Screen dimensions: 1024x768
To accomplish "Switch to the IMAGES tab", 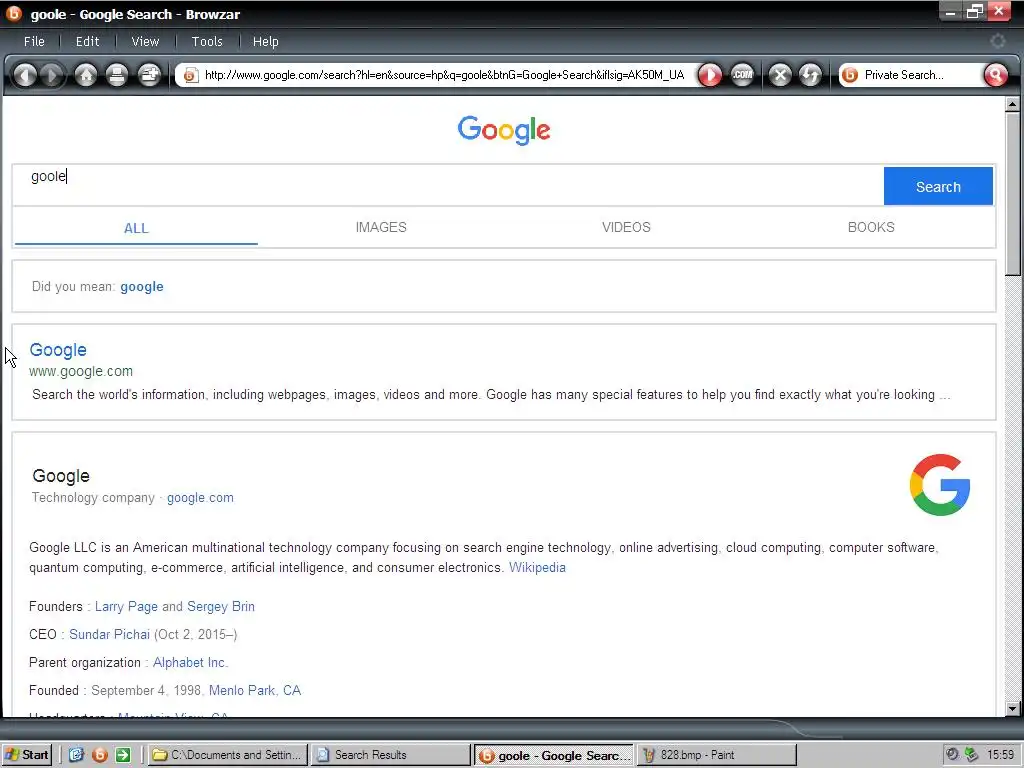I will coord(381,227).
